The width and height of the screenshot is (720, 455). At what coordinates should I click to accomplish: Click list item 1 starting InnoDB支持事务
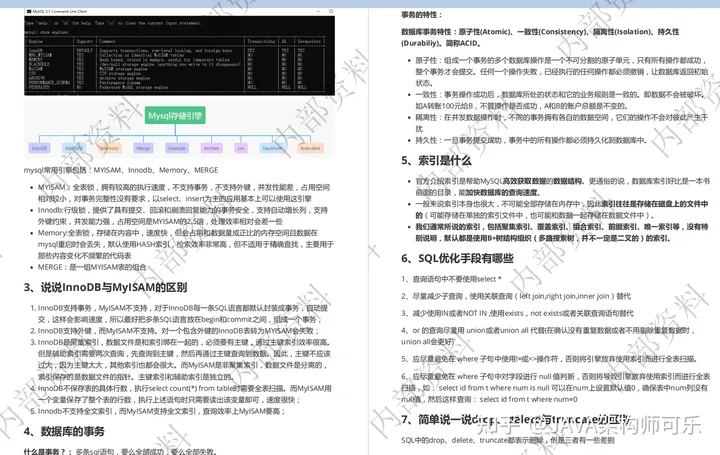pyautogui.click(x=183, y=314)
